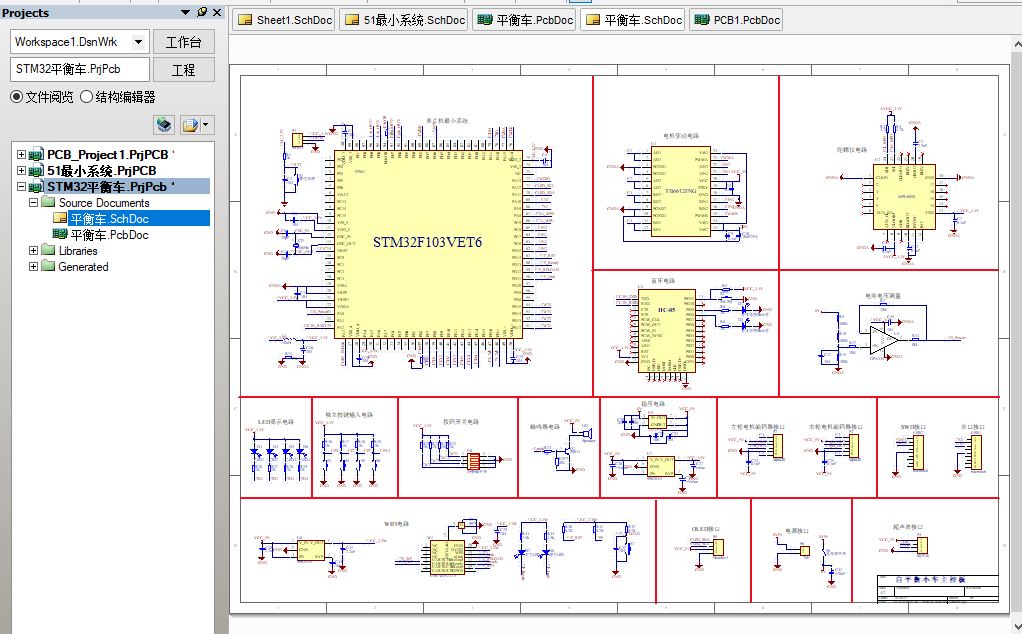Click the STM32平衡车.PrjPcb project name field
The height and width of the screenshot is (634, 1022).
click(x=80, y=70)
